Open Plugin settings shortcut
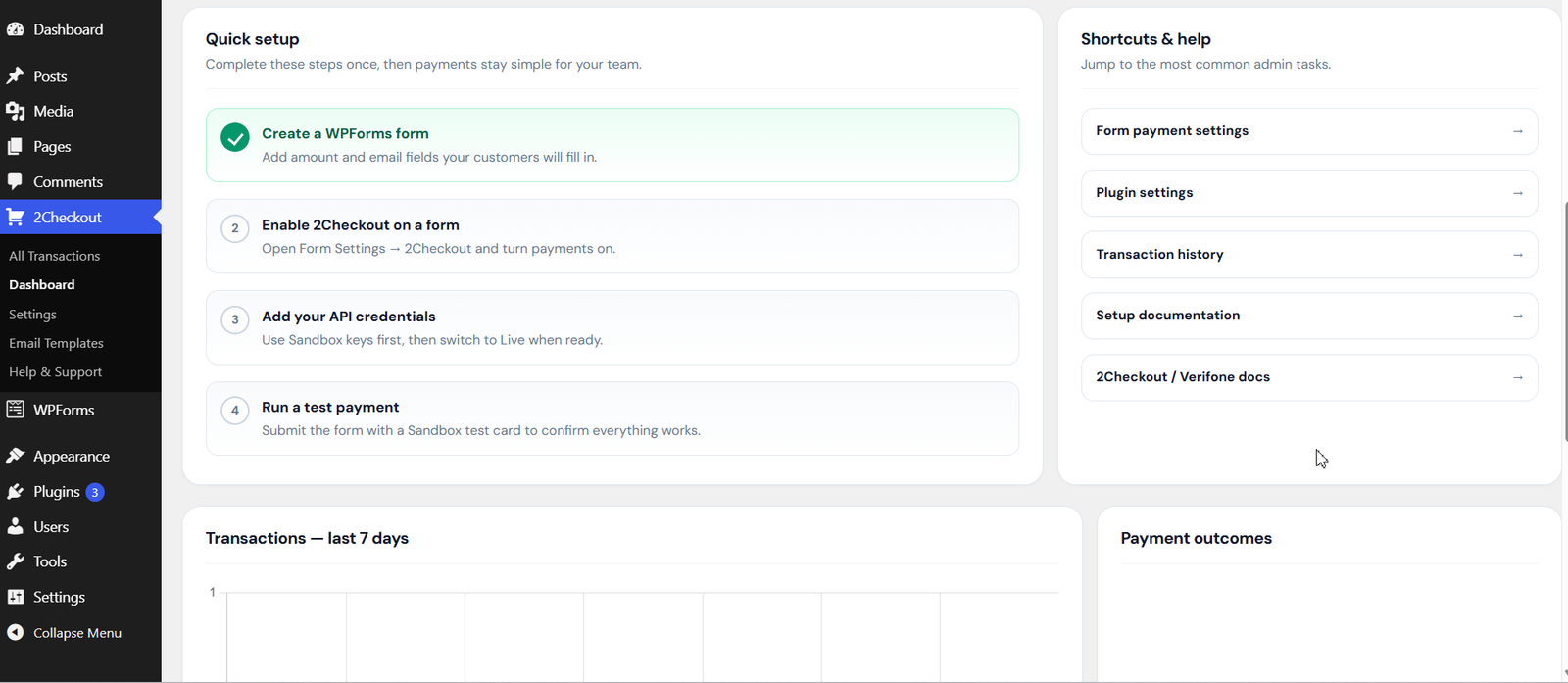 pyautogui.click(x=1309, y=193)
